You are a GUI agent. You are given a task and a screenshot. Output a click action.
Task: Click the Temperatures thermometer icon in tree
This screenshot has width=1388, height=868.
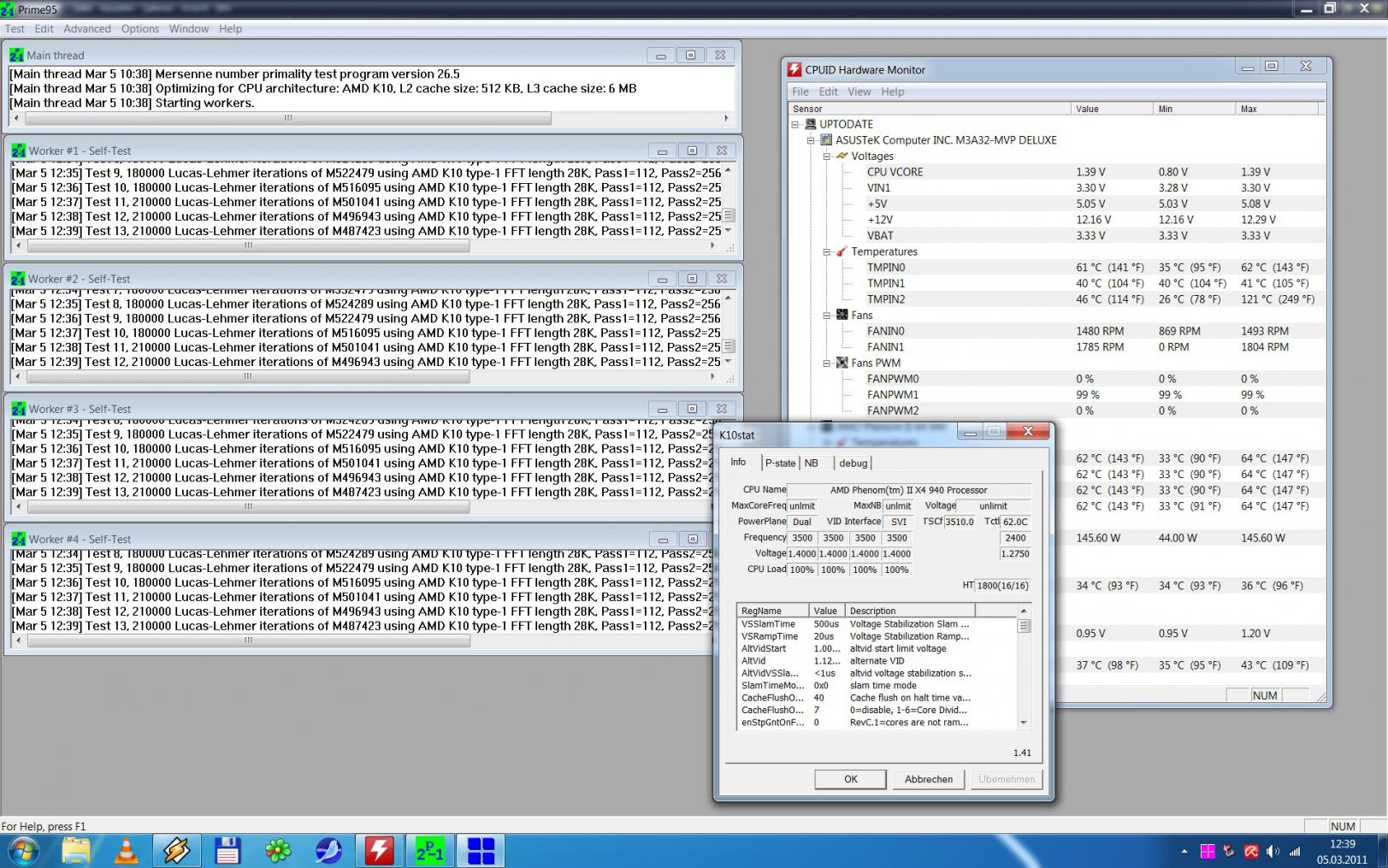[x=842, y=251]
